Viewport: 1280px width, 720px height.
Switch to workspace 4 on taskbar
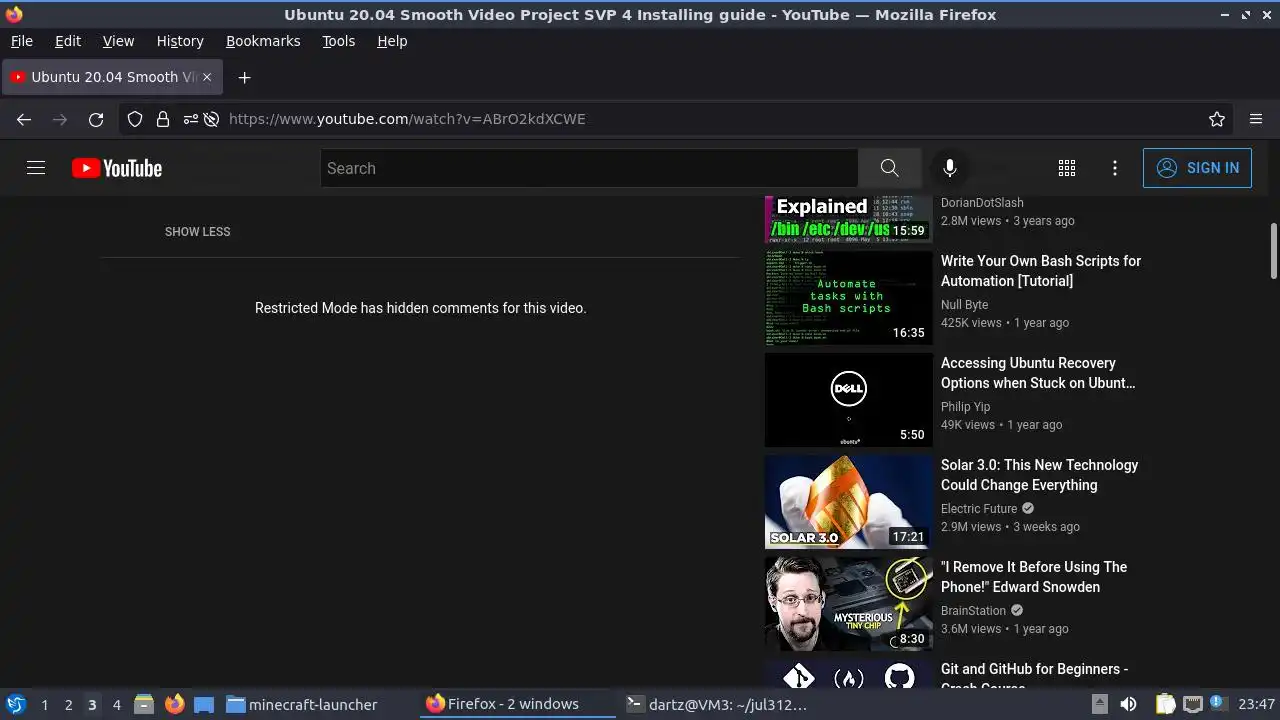pyautogui.click(x=116, y=705)
